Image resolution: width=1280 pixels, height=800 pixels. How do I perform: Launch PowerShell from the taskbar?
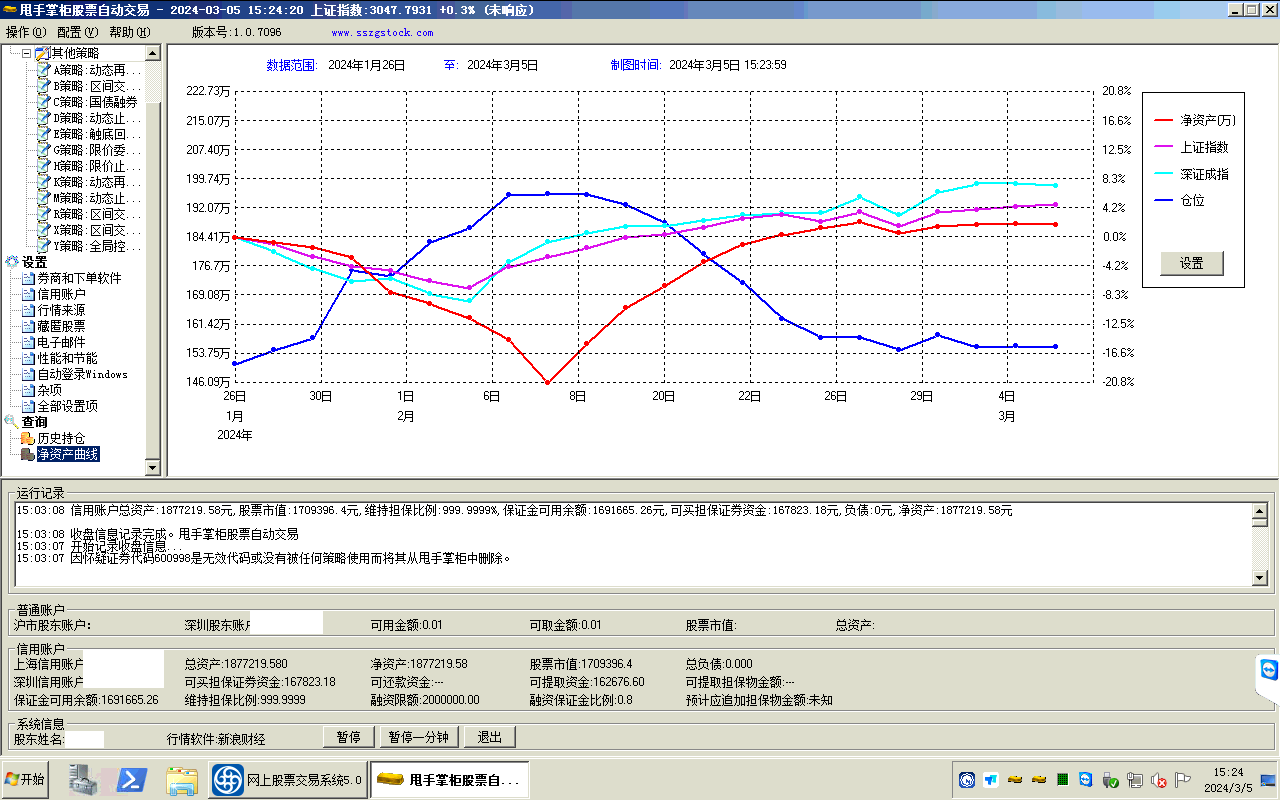133,779
